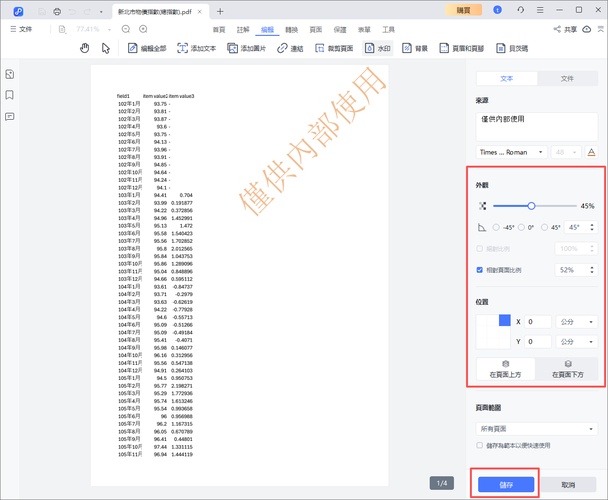Image resolution: width=608 pixels, height=500 pixels.
Task: Open the comments panel in left sidebar
Action: click(9, 116)
